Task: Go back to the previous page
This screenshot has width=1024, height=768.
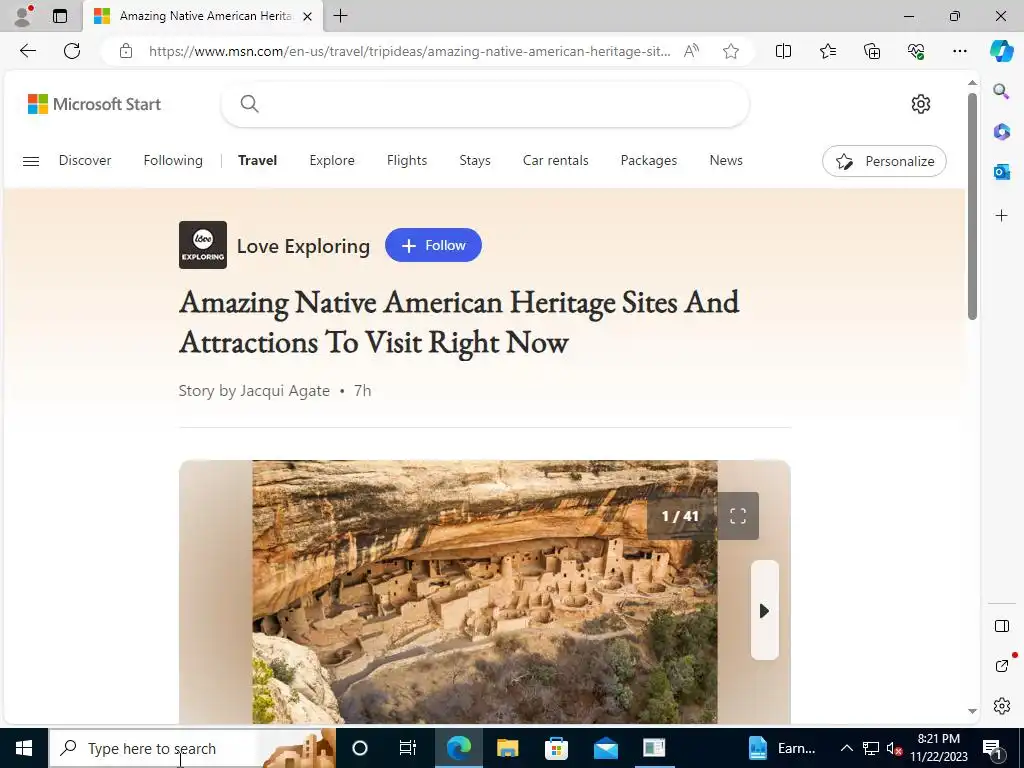Action: click(27, 51)
